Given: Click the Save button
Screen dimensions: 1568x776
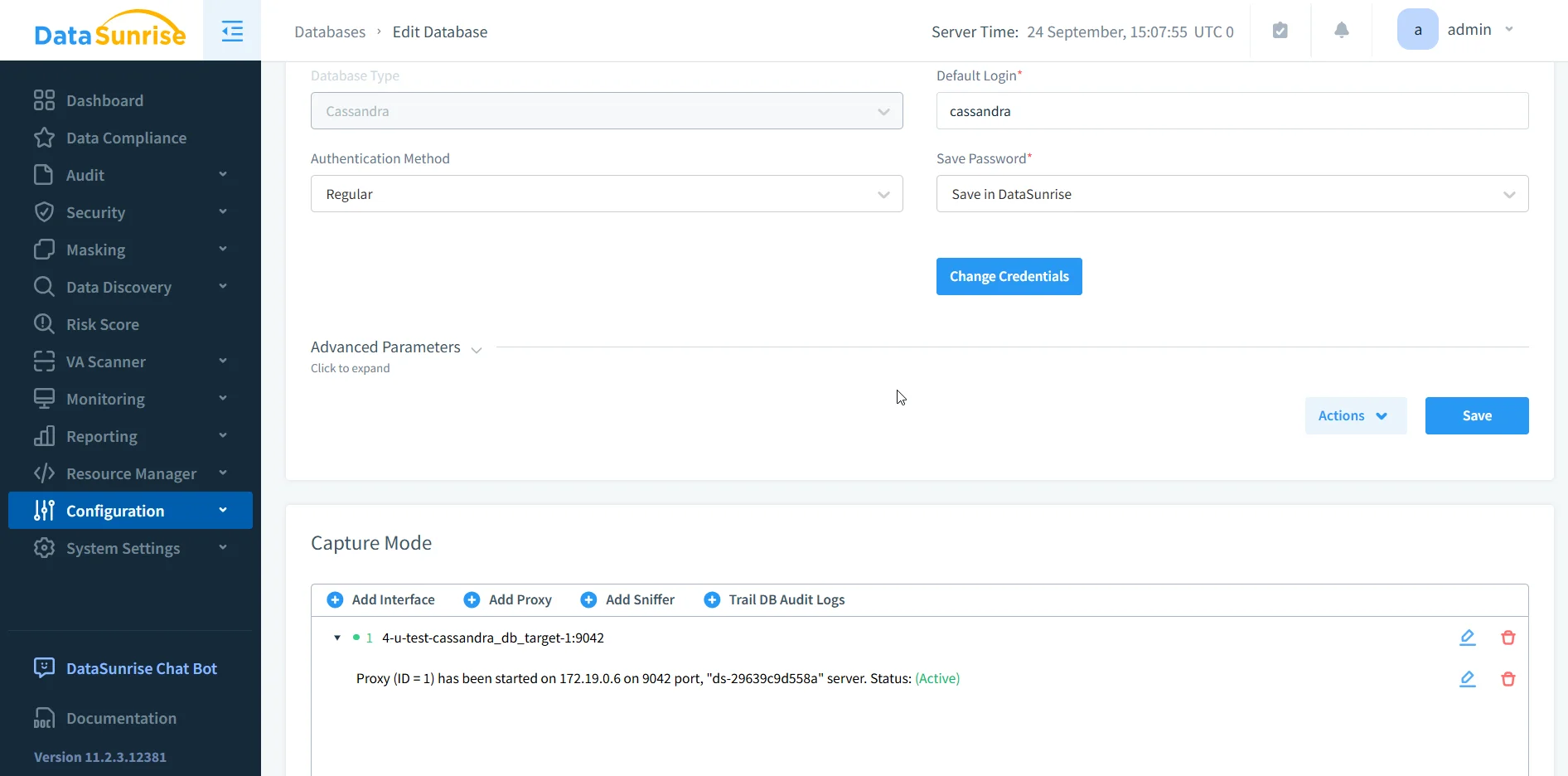Looking at the screenshot, I should [1477, 415].
